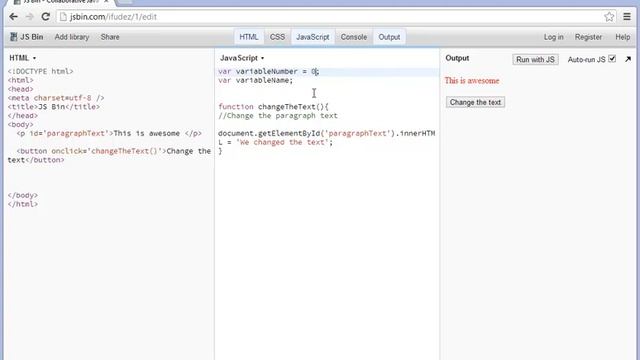Click the Change the text button
The height and width of the screenshot is (360, 640).
click(x=475, y=102)
